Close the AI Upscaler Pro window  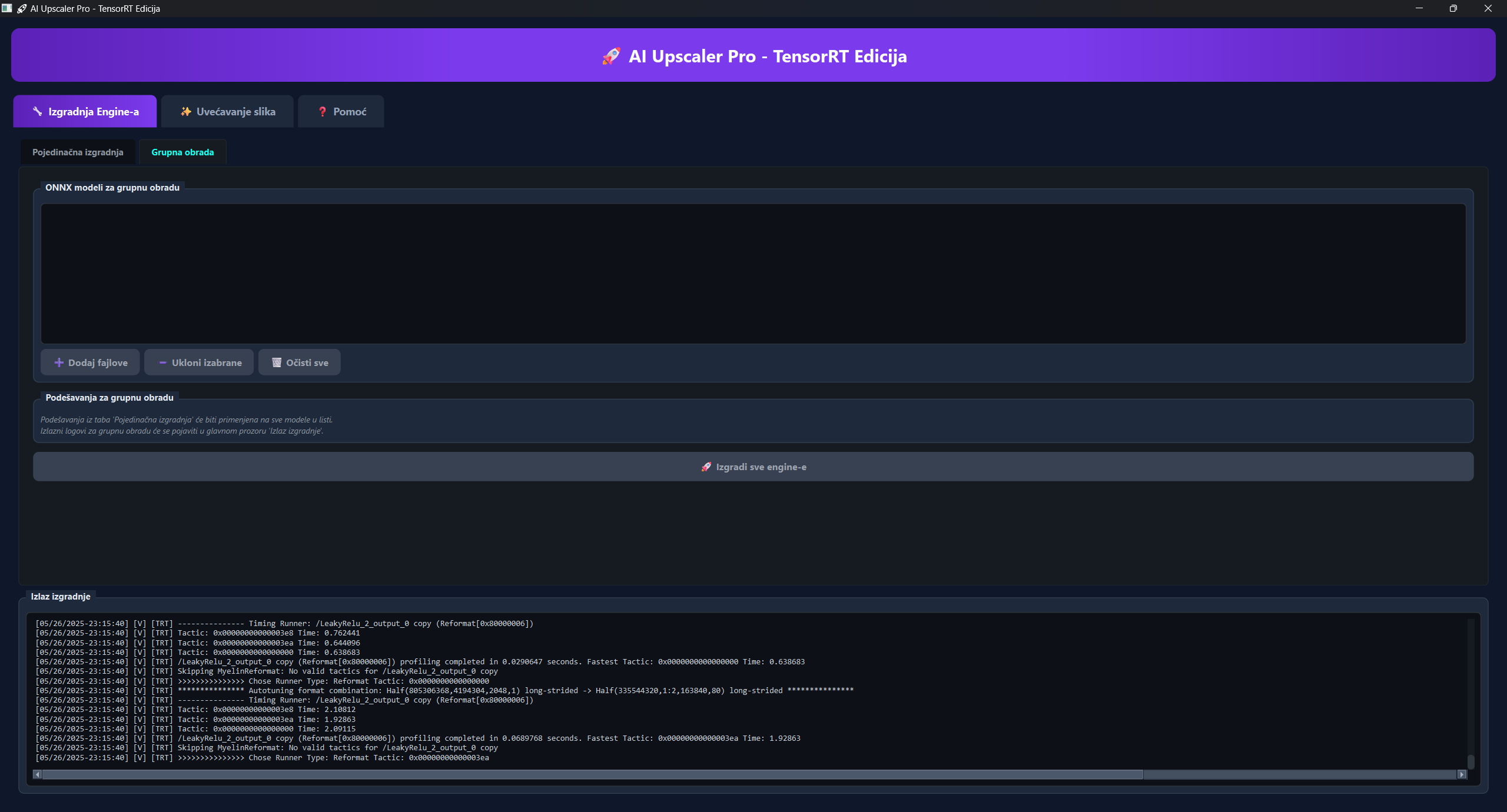coord(1488,8)
